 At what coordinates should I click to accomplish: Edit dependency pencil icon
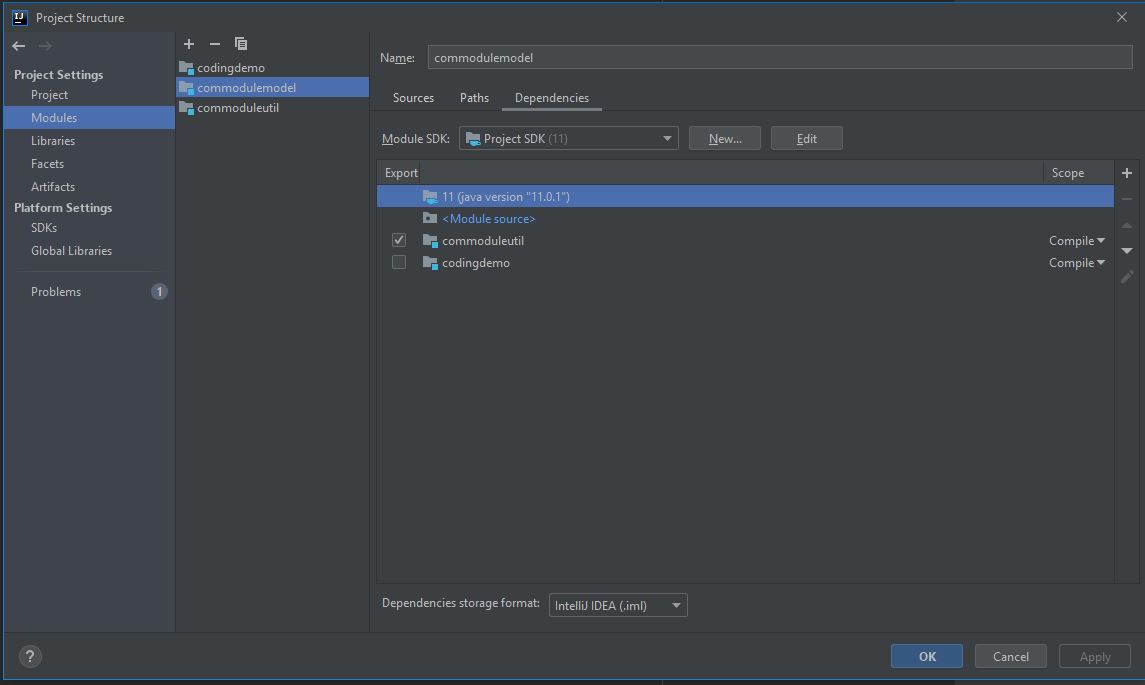(1127, 276)
